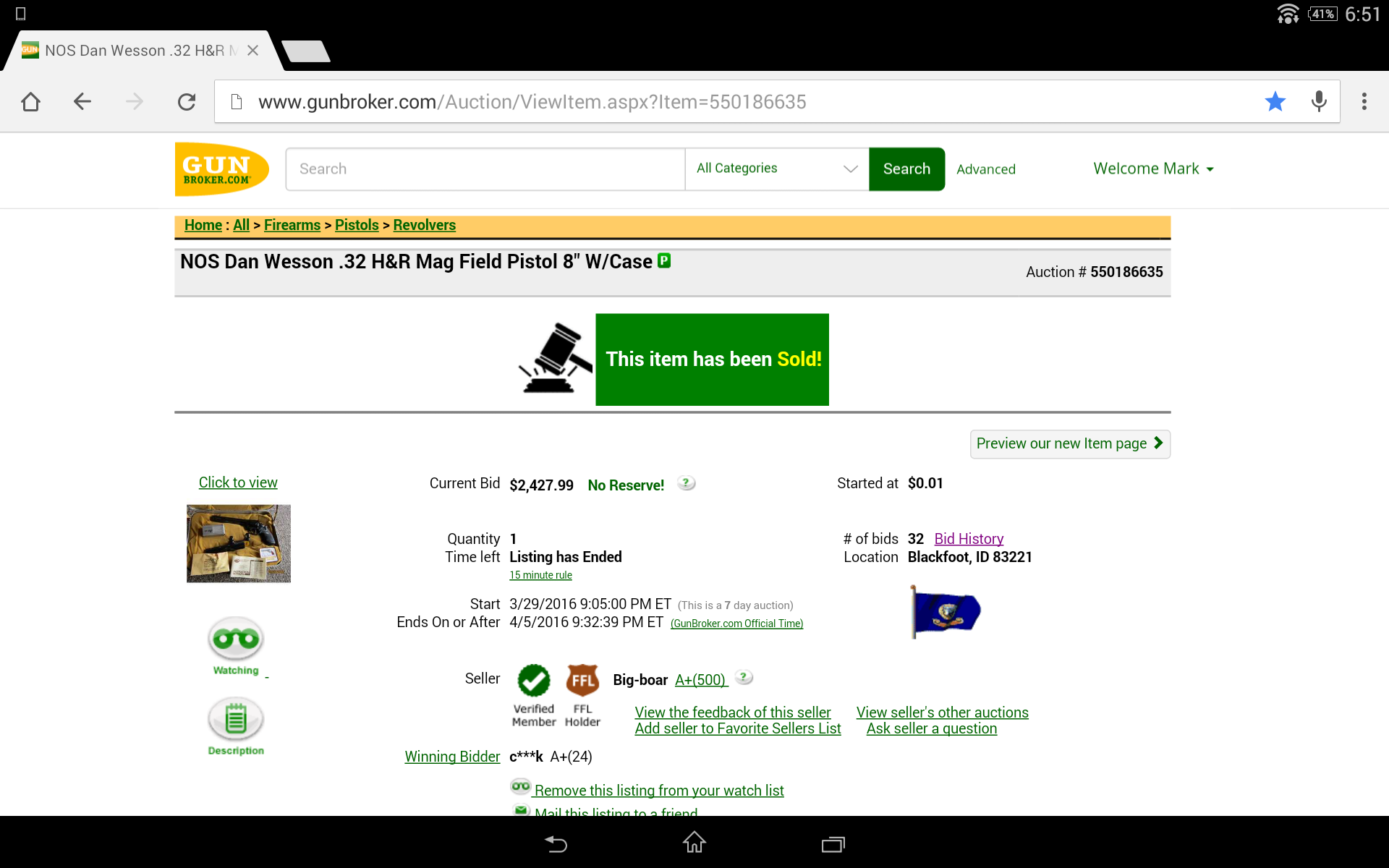Click the seller name Big-boar
Image resolution: width=1389 pixels, height=868 pixels.
click(x=640, y=680)
